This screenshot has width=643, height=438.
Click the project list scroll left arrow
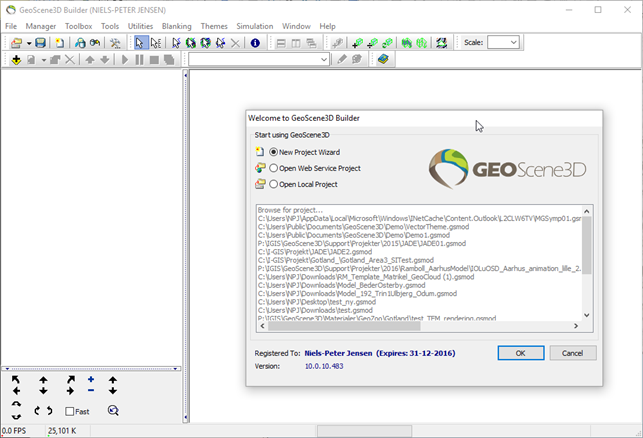[x=263, y=326]
